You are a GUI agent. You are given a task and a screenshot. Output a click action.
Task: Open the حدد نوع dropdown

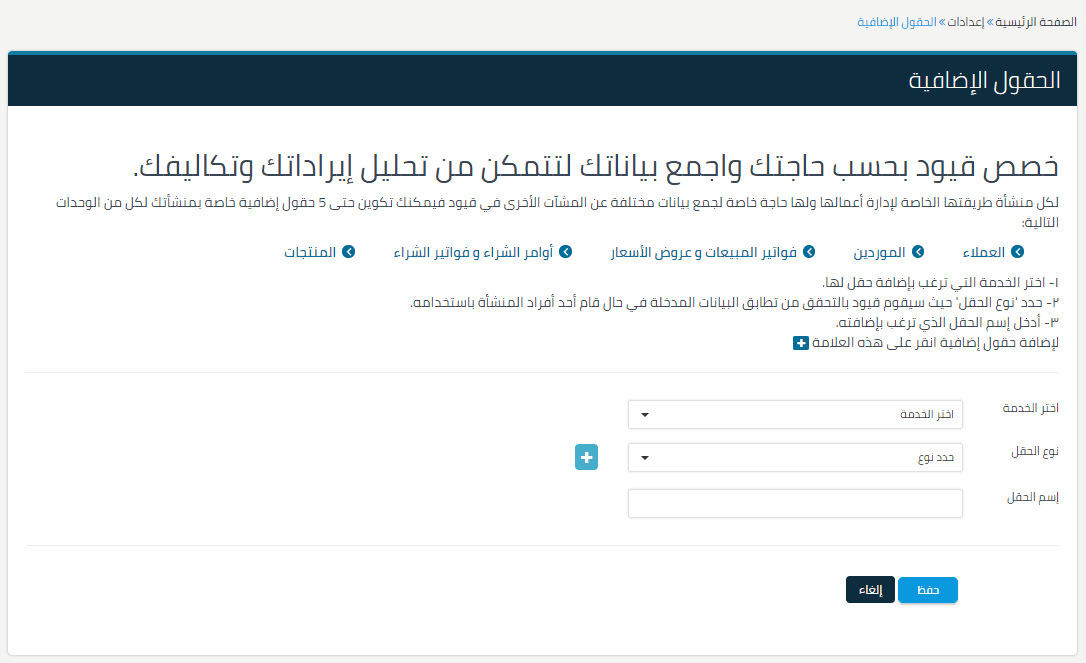tap(795, 457)
